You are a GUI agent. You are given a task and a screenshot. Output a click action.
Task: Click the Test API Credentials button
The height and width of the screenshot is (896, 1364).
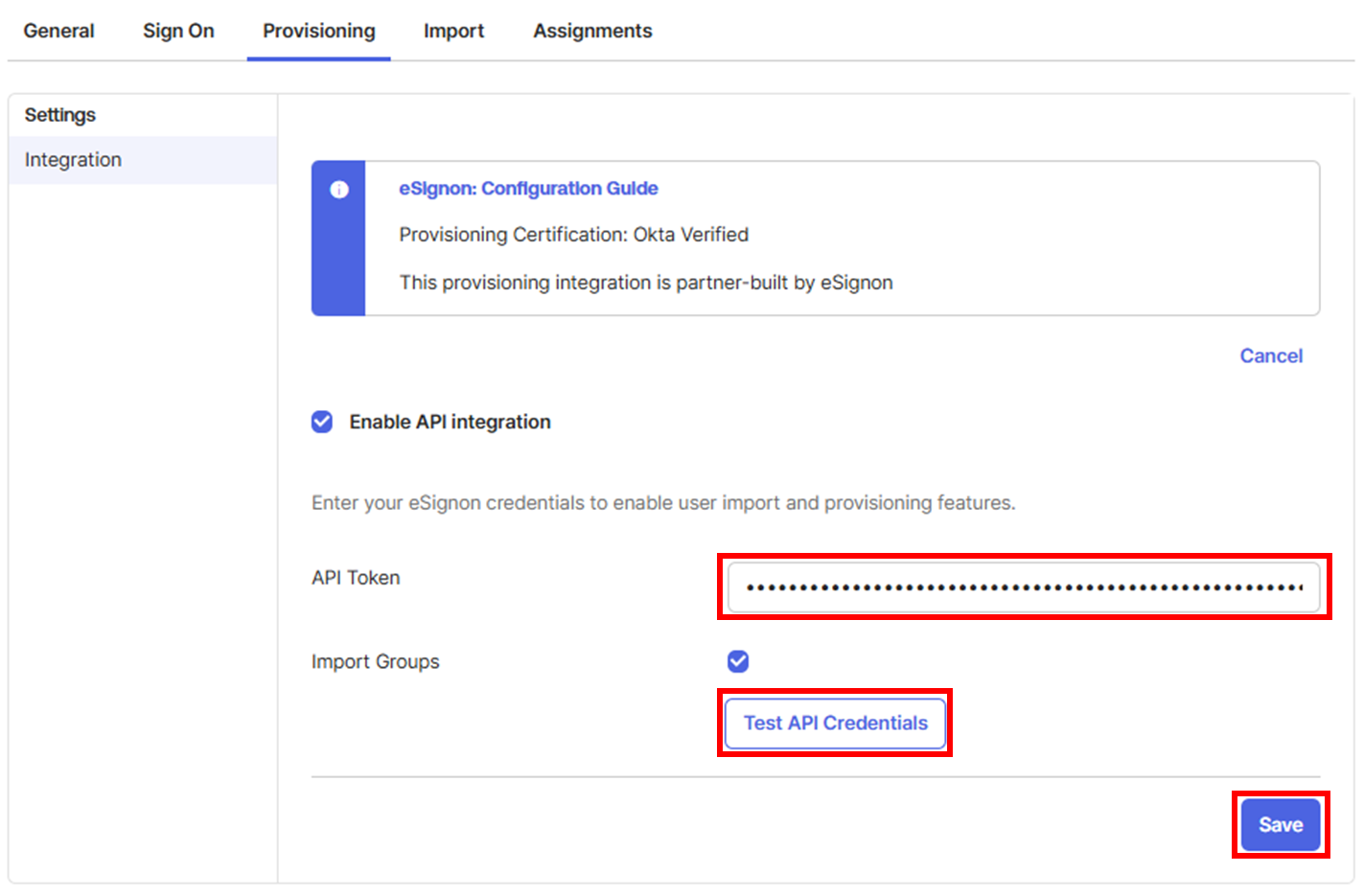(x=835, y=724)
